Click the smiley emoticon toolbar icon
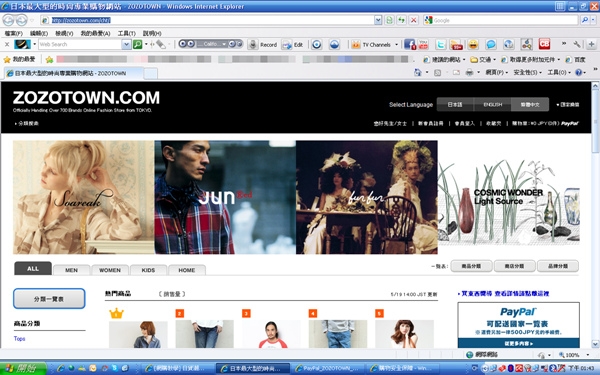This screenshot has width=600, height=375. pyautogui.click(x=473, y=44)
